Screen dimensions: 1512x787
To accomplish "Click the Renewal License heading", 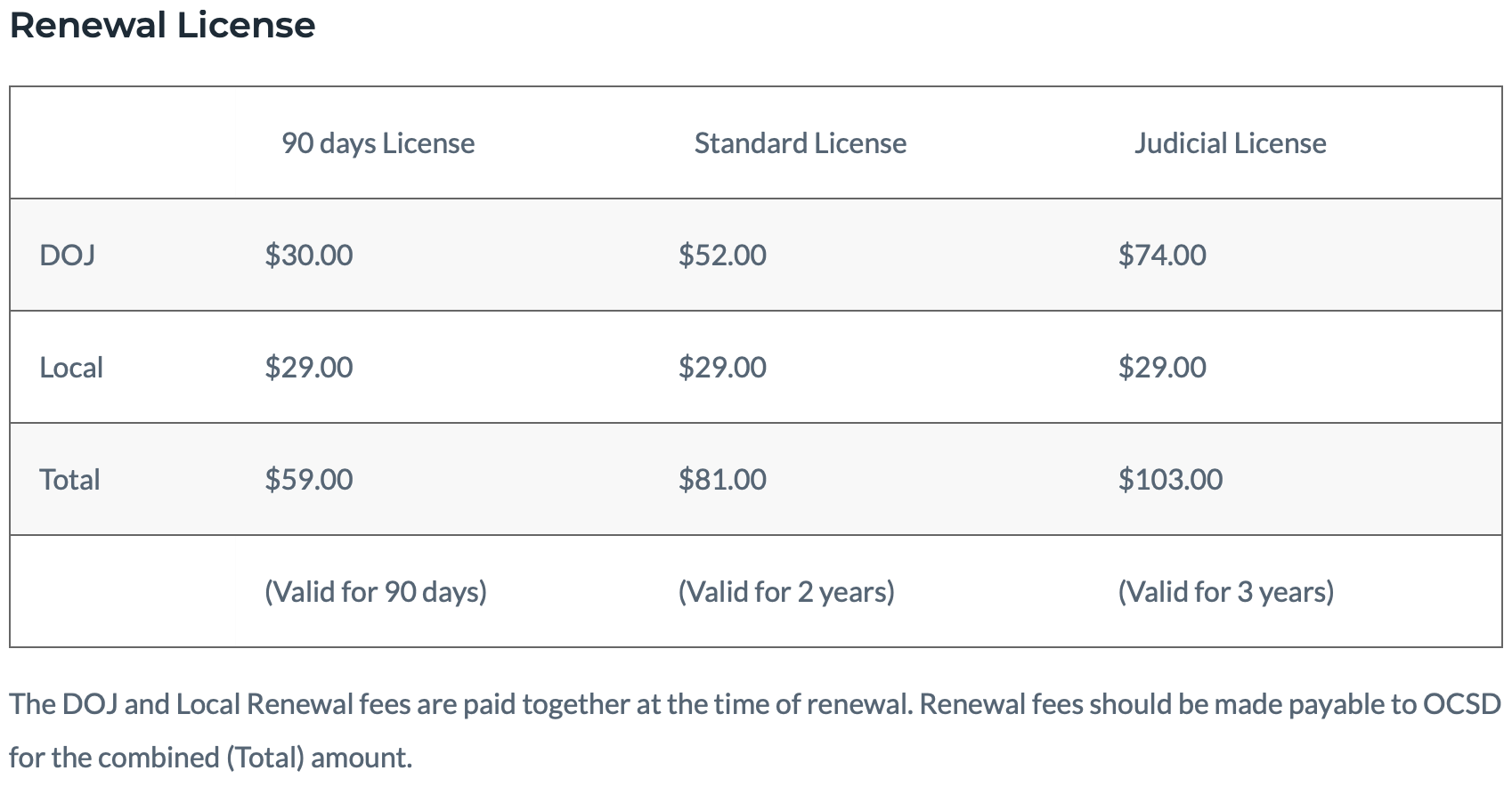I will (x=162, y=25).
